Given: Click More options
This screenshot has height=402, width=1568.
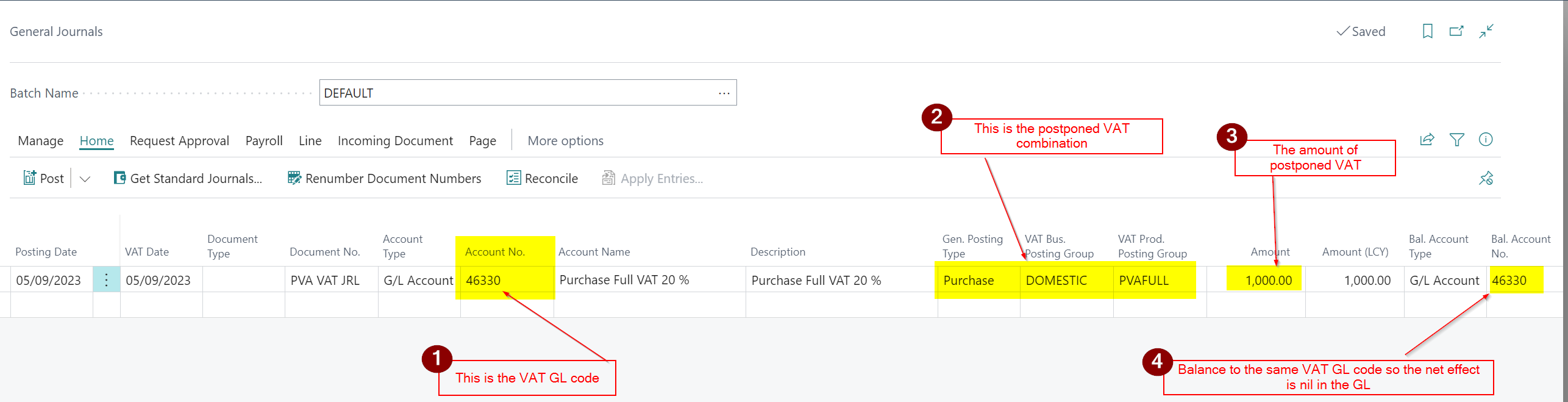Looking at the screenshot, I should tap(565, 141).
